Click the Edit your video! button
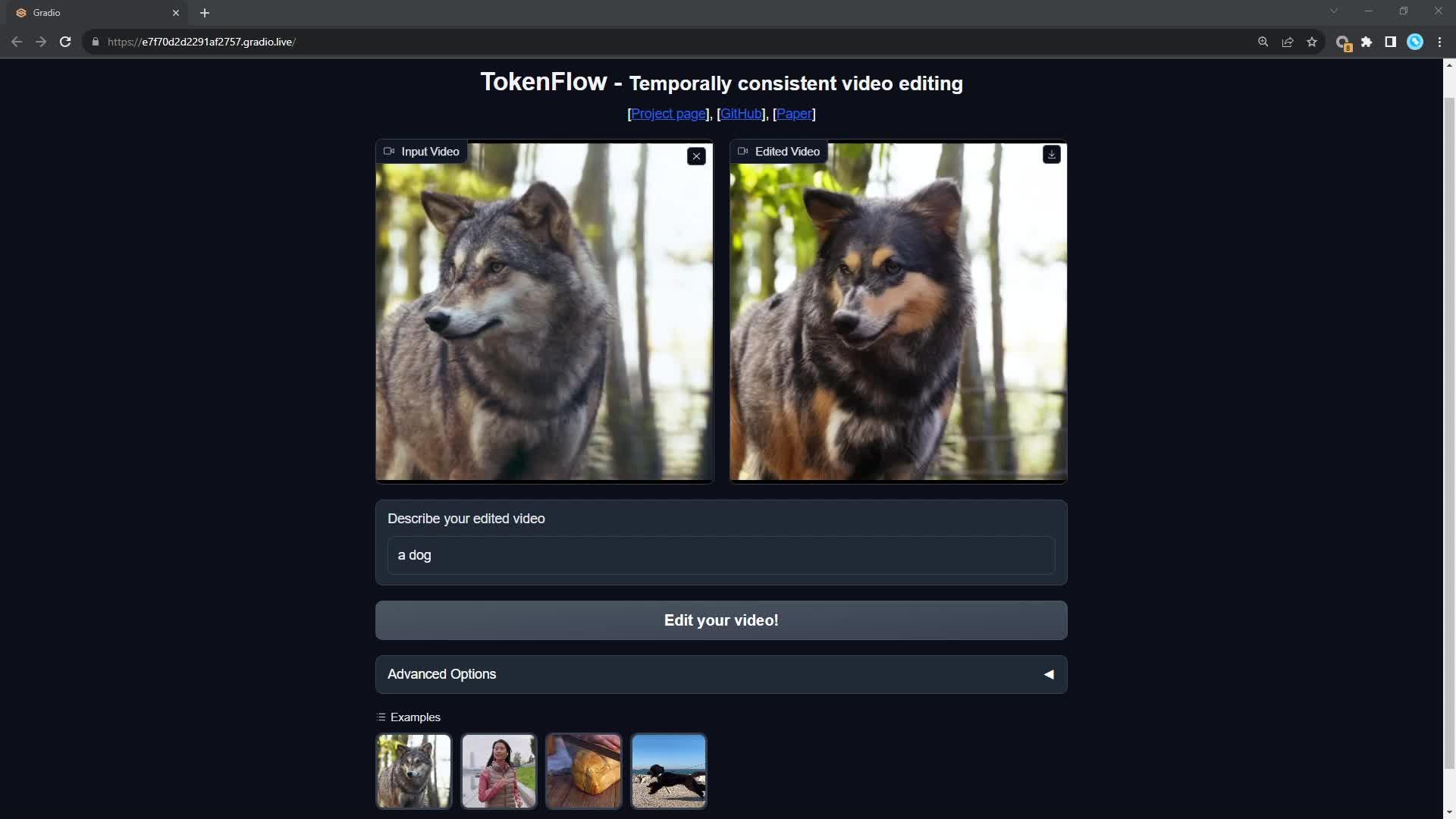The height and width of the screenshot is (819, 1456). [x=721, y=620]
